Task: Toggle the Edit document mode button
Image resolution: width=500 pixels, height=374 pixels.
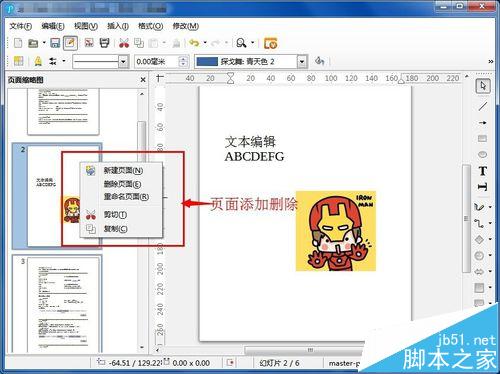Action: 70,43
